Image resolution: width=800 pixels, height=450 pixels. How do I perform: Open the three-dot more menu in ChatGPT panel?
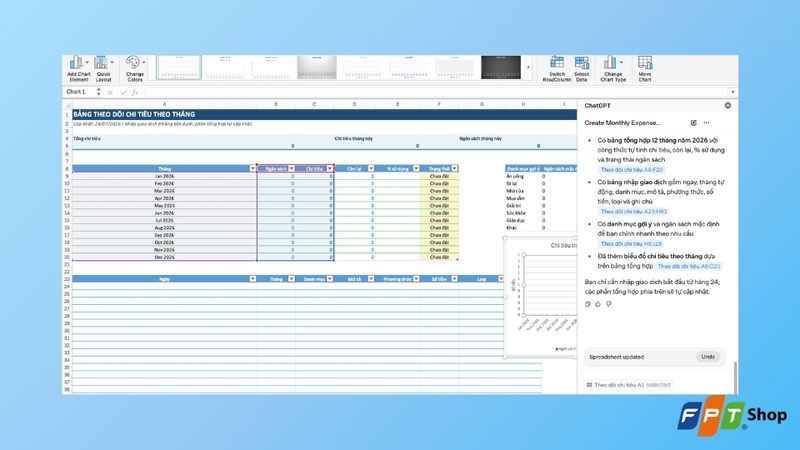pos(707,122)
